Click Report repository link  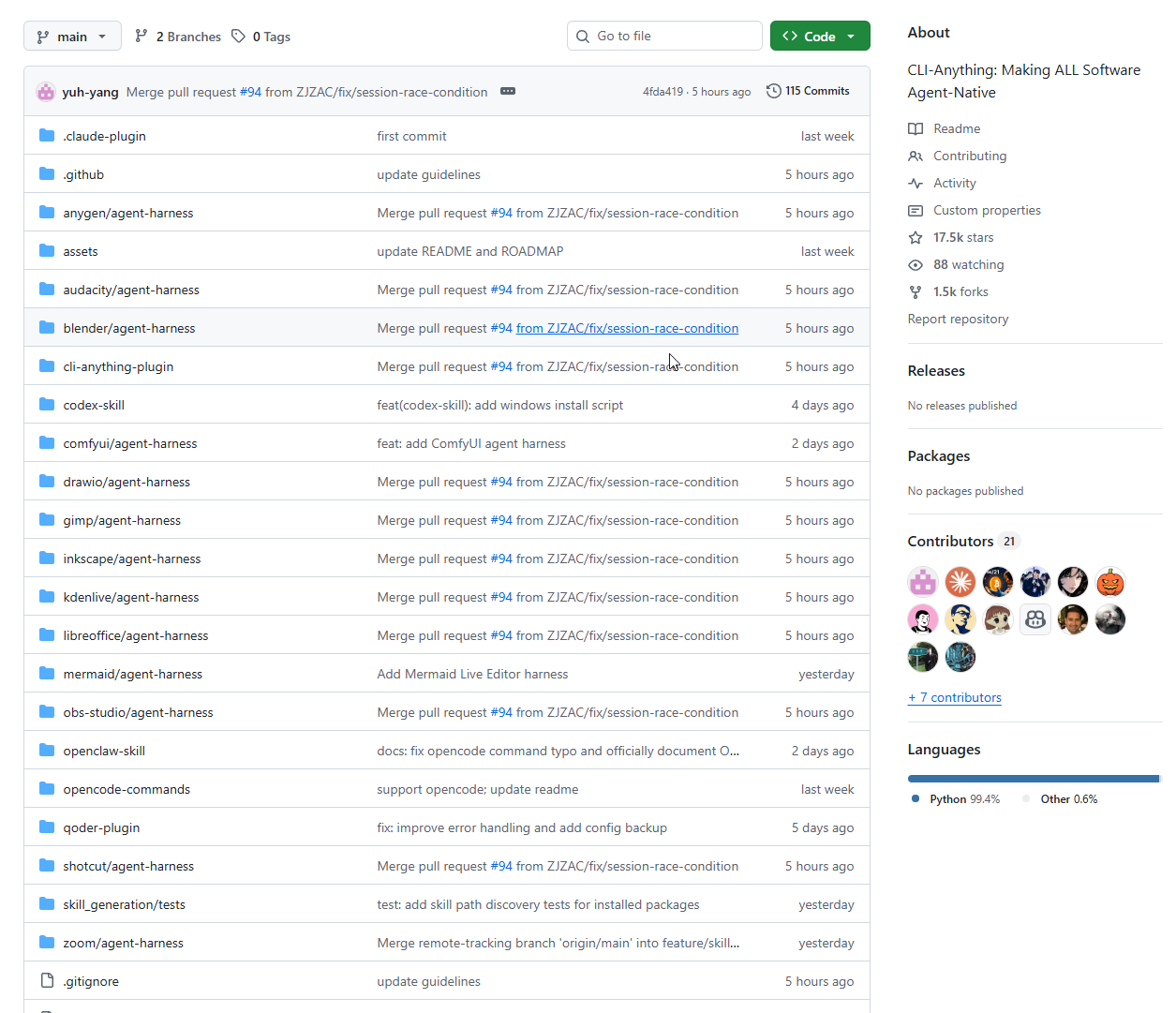958,319
